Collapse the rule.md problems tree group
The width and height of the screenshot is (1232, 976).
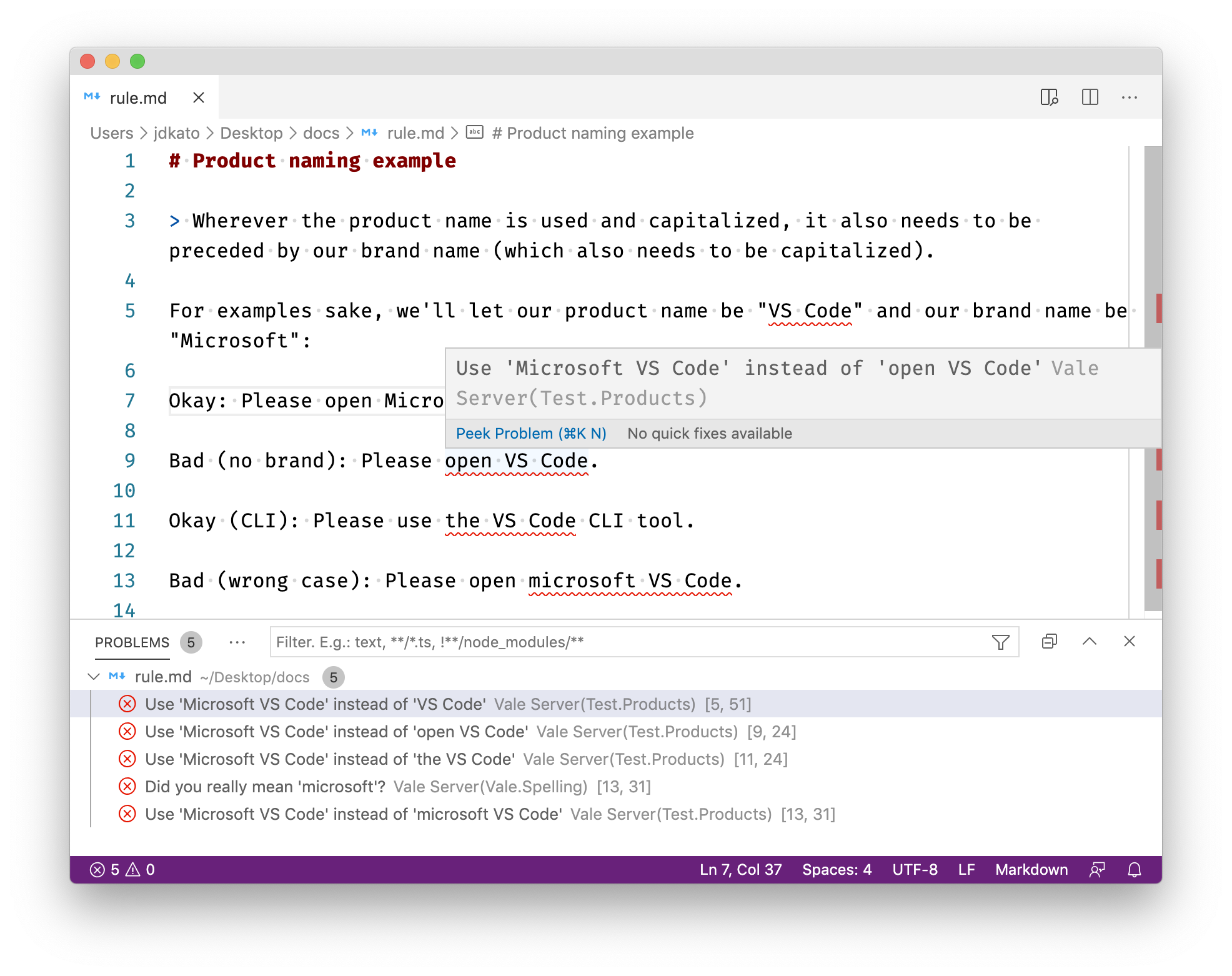coord(94,677)
